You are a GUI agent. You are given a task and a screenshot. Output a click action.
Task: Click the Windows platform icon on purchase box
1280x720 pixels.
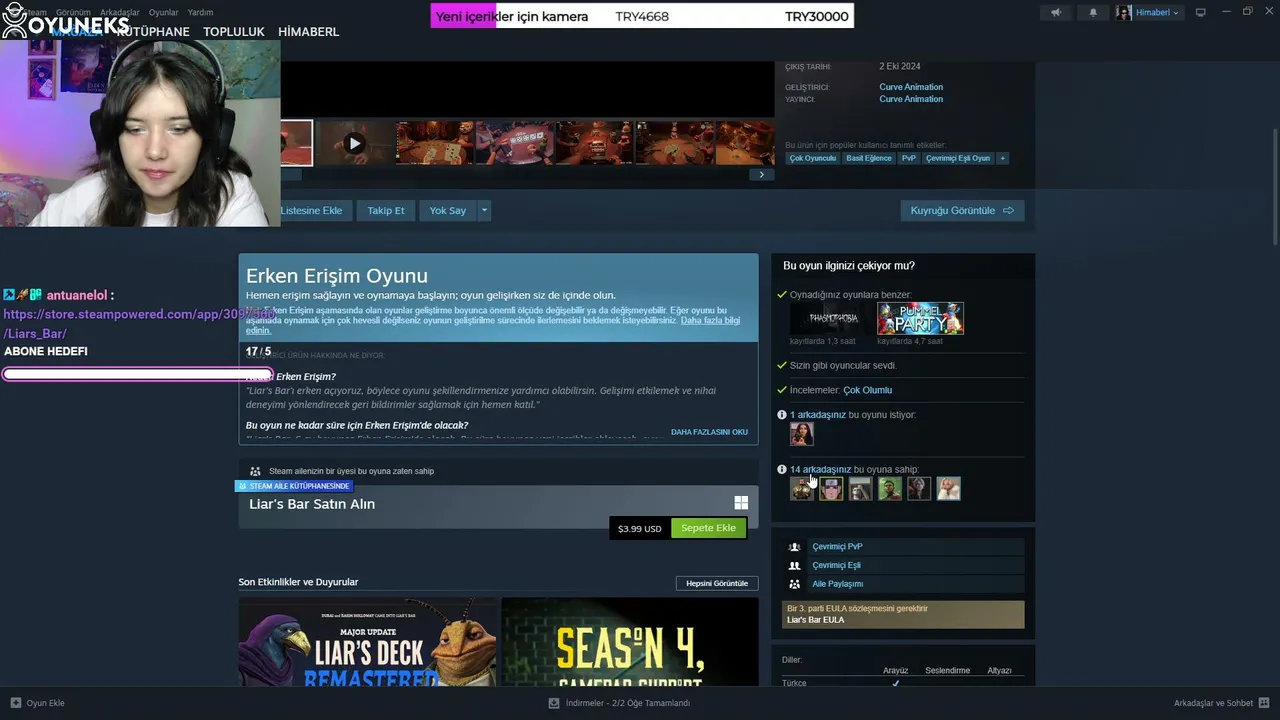click(741, 503)
